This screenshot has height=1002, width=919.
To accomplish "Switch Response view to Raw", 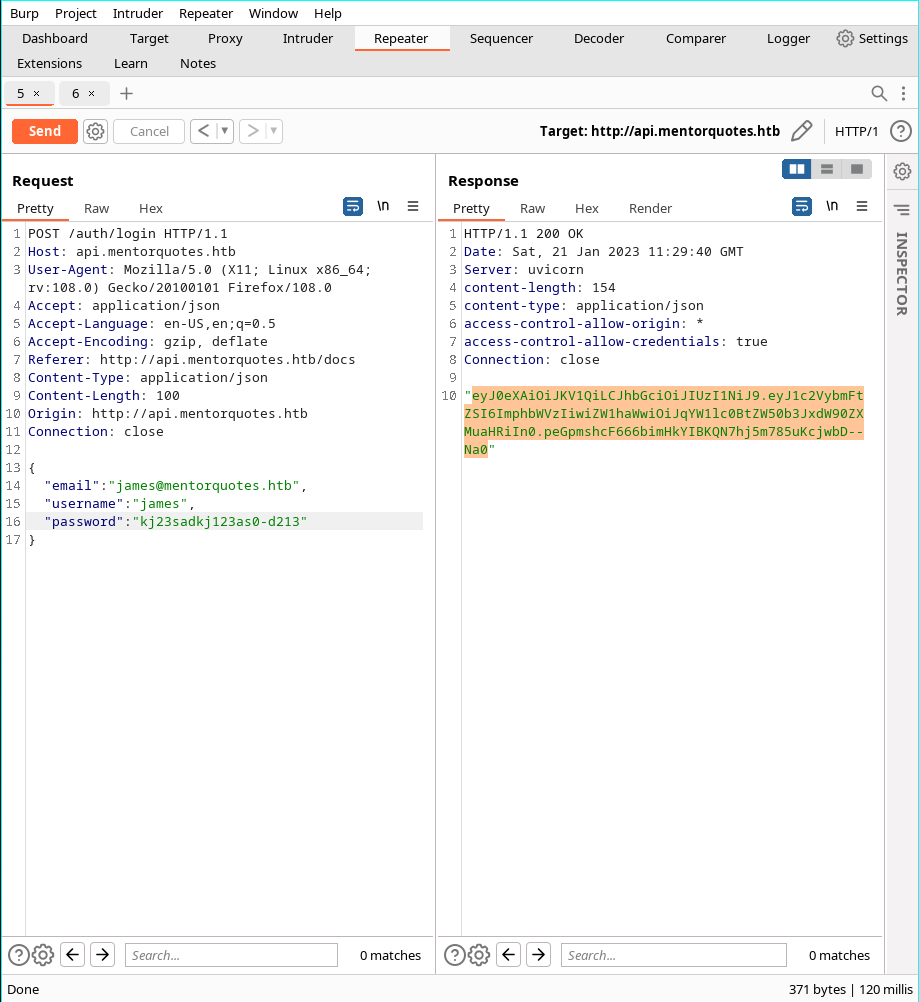I will point(532,208).
